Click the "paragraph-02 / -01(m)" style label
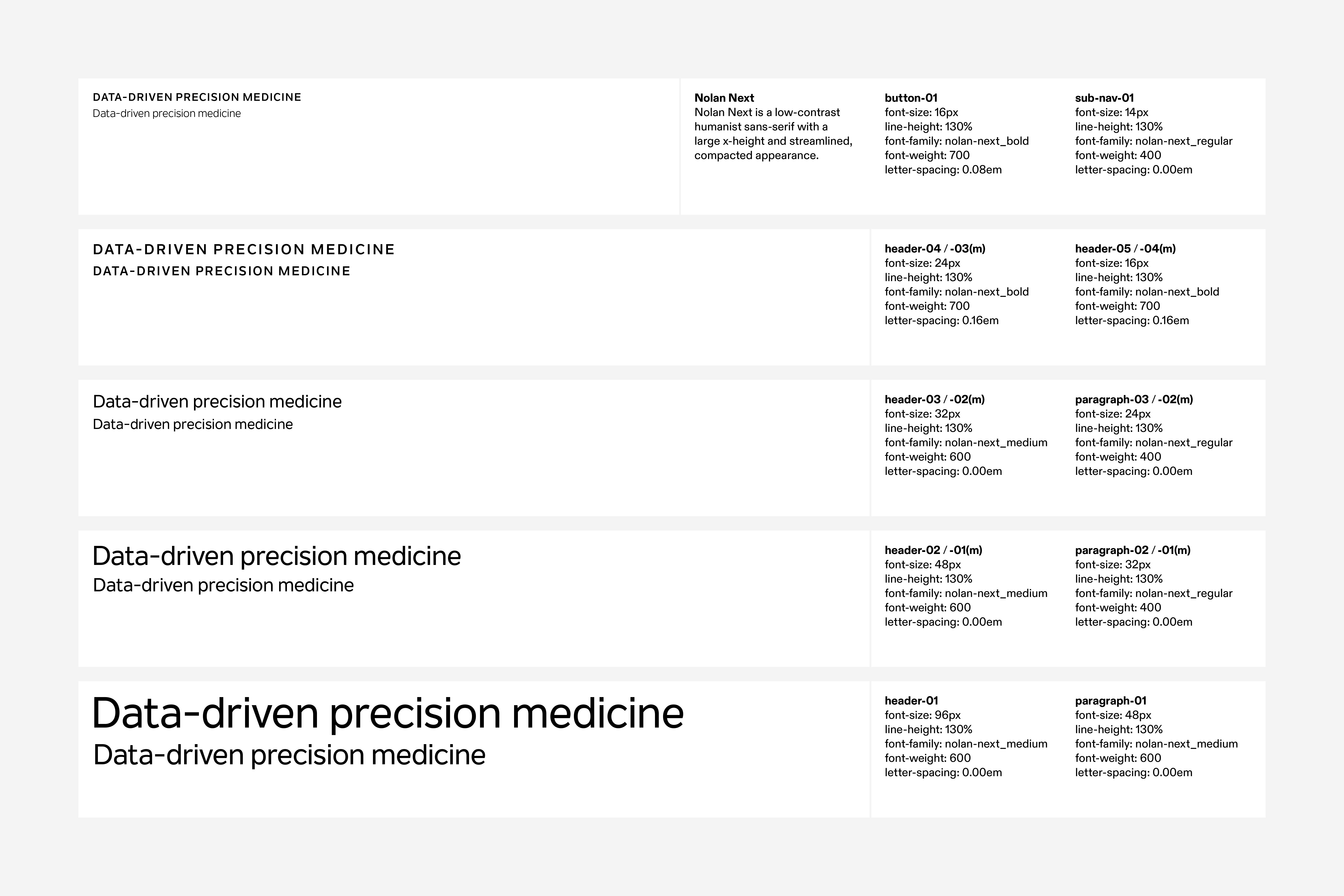 [x=1133, y=550]
